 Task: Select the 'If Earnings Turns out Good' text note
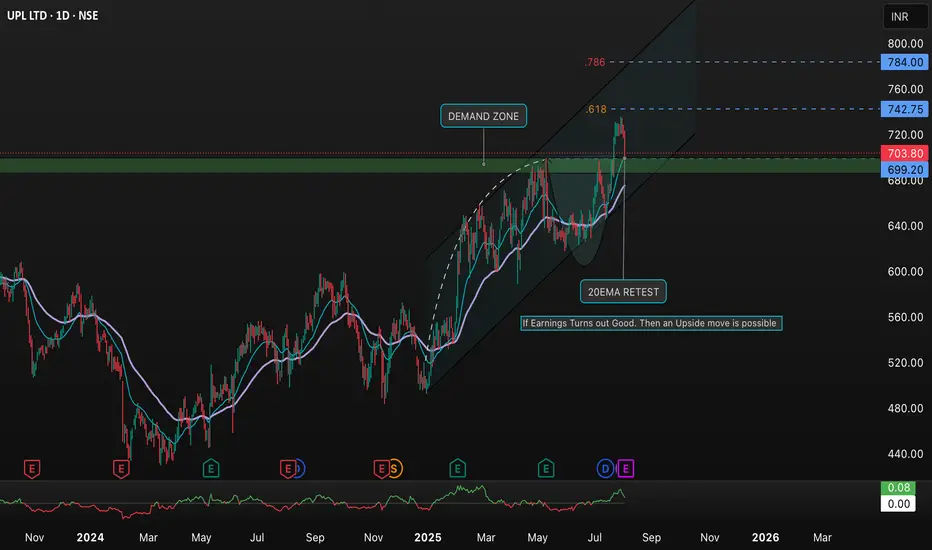651,323
